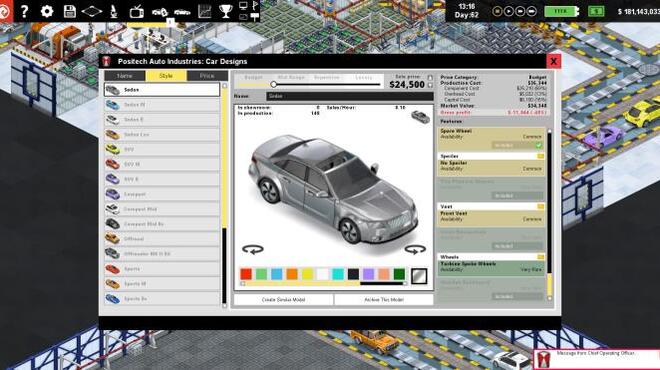Image resolution: width=660 pixels, height=370 pixels.
Task: Open the settings gear in top toolbar
Action: [47, 11]
